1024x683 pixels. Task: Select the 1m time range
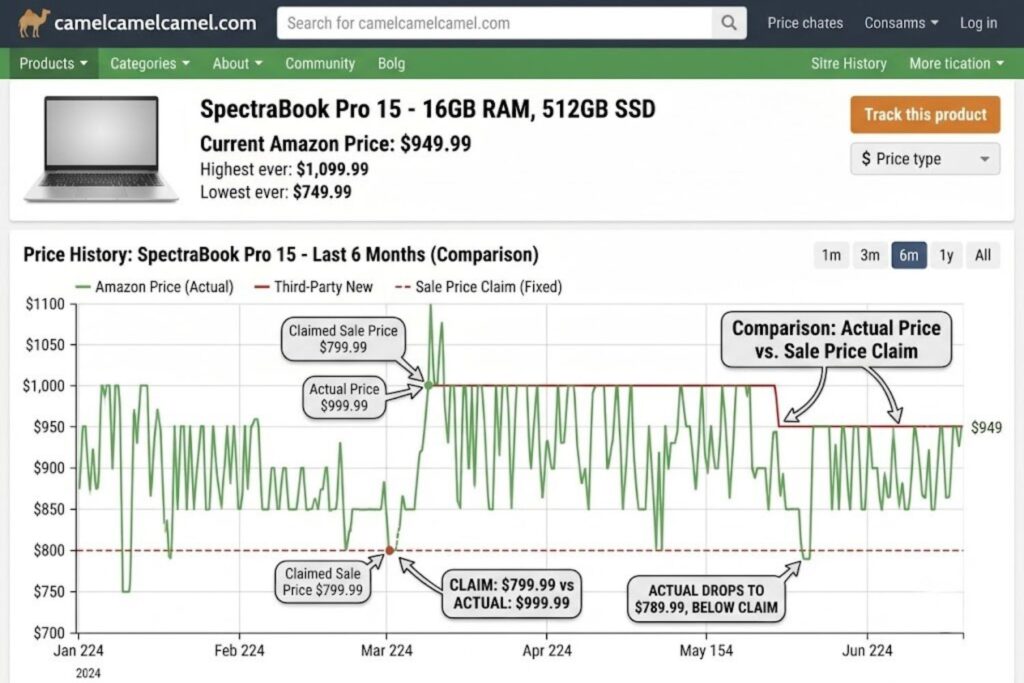click(831, 255)
